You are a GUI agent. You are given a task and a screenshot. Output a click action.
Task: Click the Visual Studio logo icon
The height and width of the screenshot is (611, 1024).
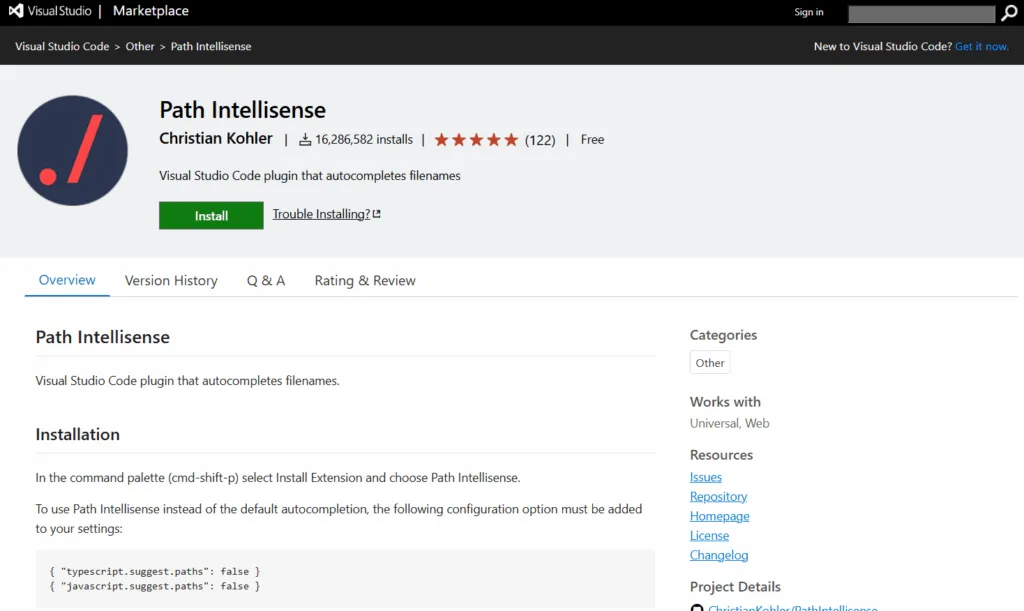(x=16, y=10)
